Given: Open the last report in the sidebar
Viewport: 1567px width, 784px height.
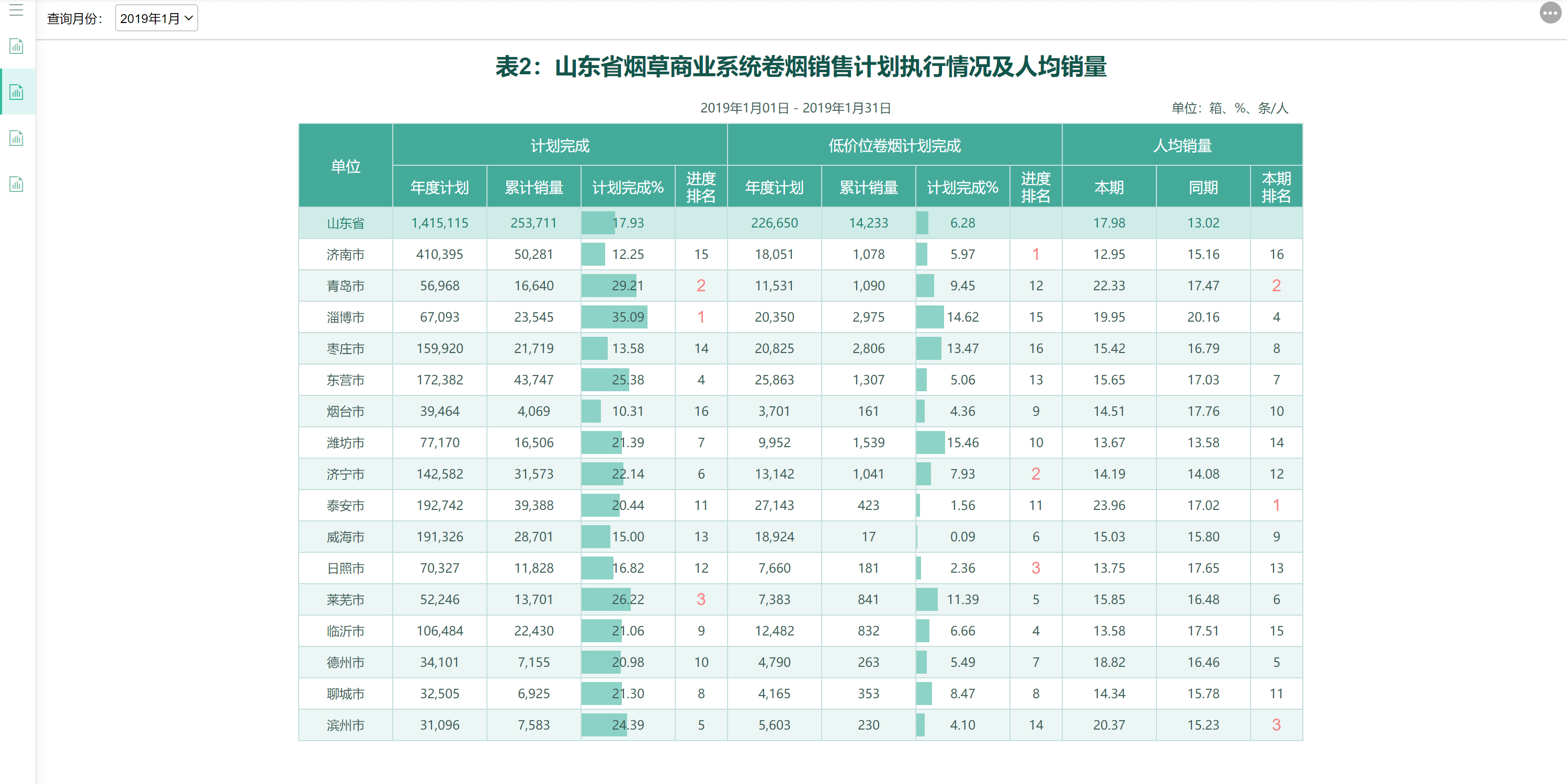Looking at the screenshot, I should (16, 184).
